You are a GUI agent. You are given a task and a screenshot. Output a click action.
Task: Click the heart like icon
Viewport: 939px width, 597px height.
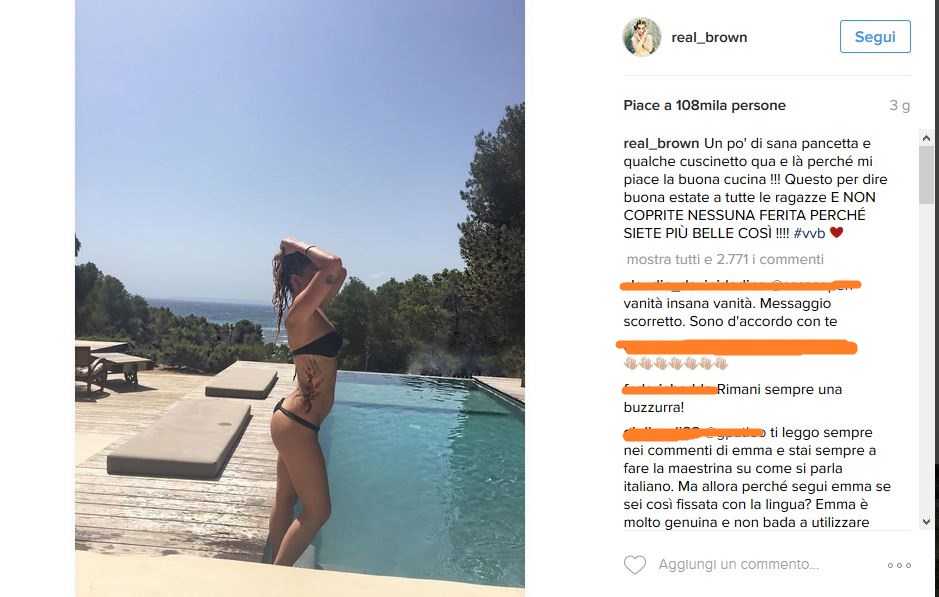tap(635, 565)
